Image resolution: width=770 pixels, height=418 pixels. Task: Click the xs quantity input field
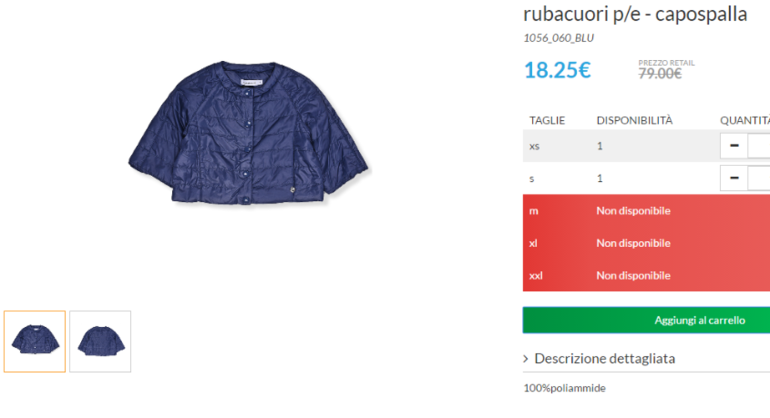[x=759, y=146]
